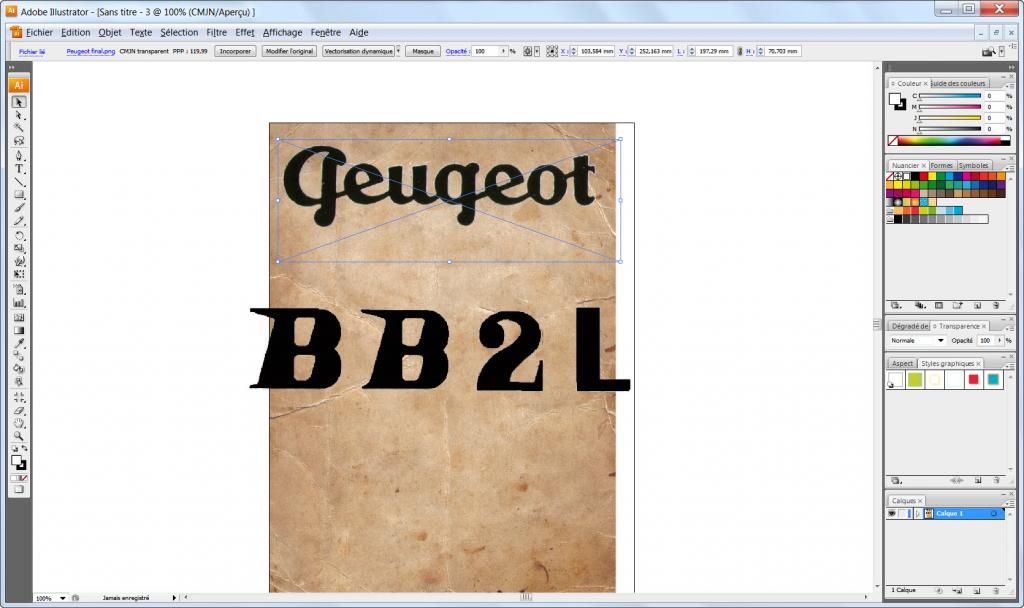Click the fill and stroke color indicator in toolbox
The width and height of the screenshot is (1024, 608).
click(x=19, y=463)
